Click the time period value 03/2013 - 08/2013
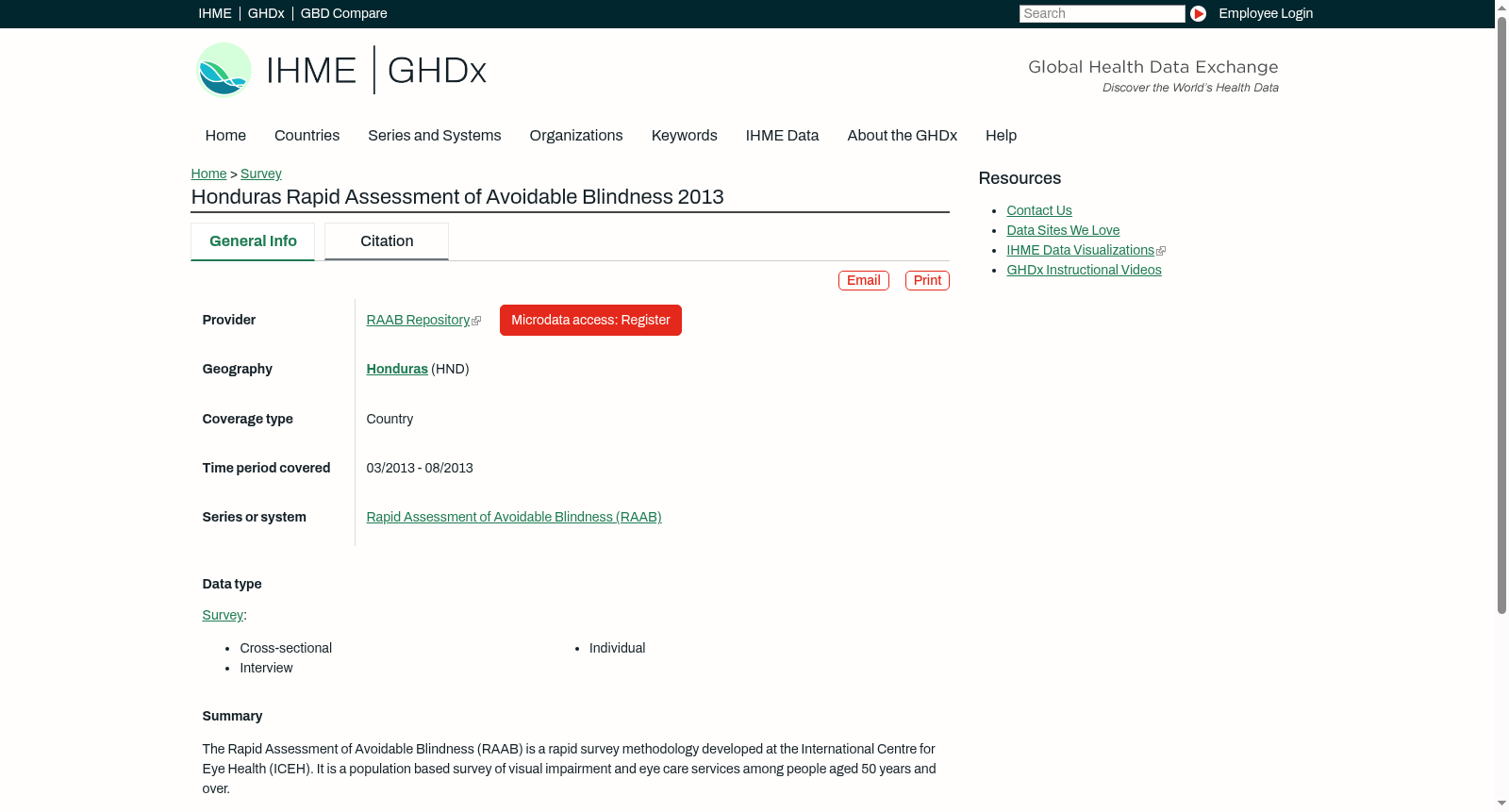1509x812 pixels. click(420, 468)
